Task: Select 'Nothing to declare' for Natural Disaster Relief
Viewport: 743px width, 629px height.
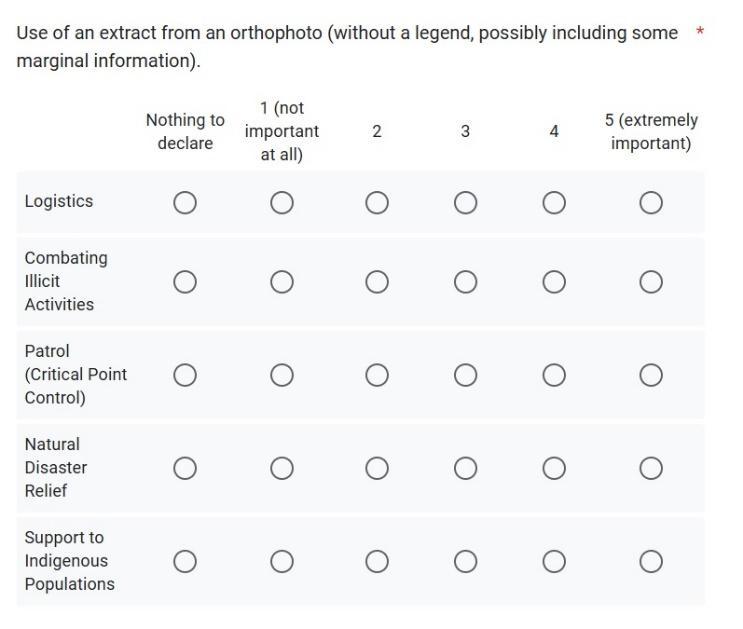Action: click(x=185, y=468)
